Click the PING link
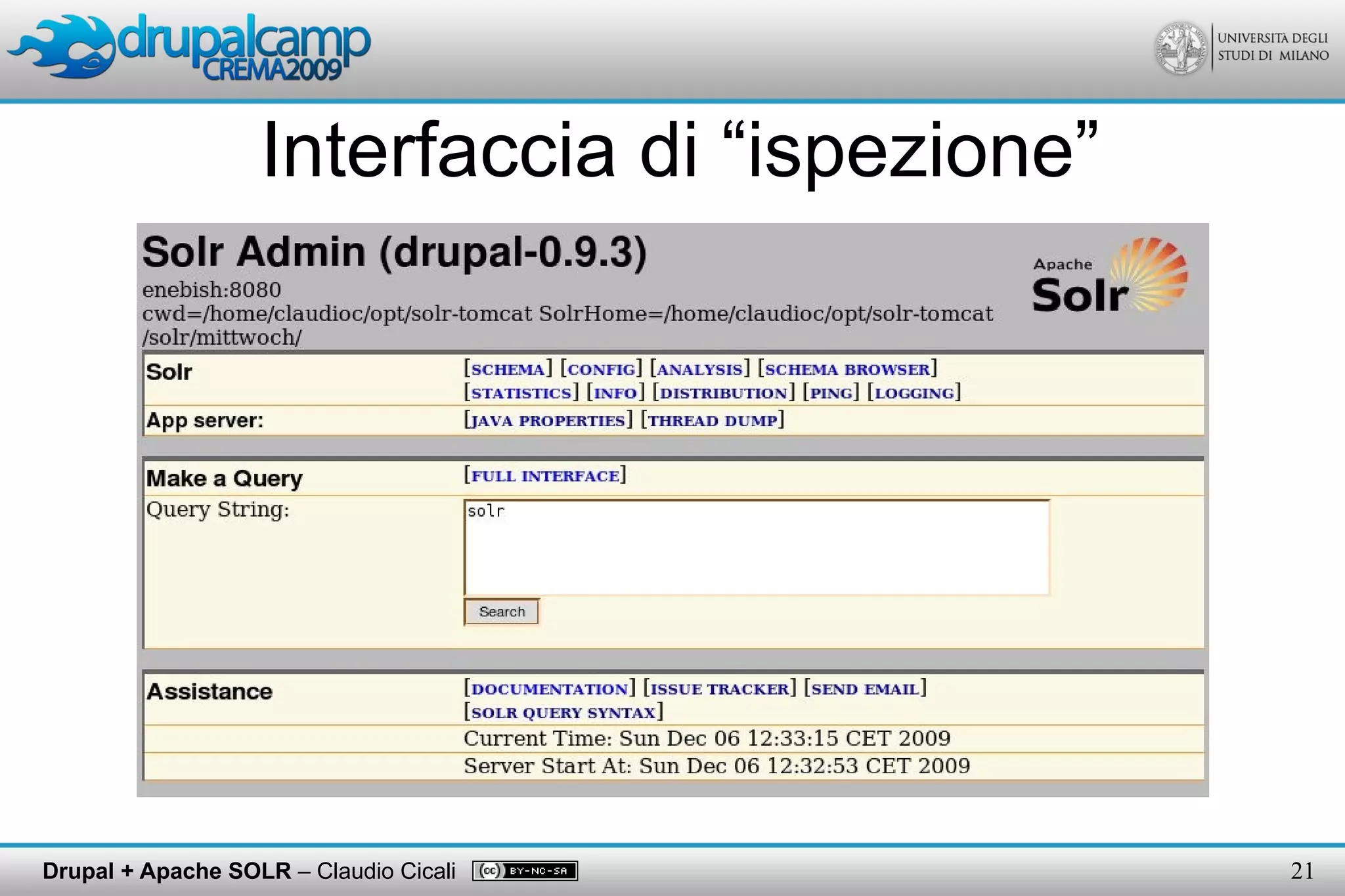Image resolution: width=1345 pixels, height=896 pixels. click(831, 393)
